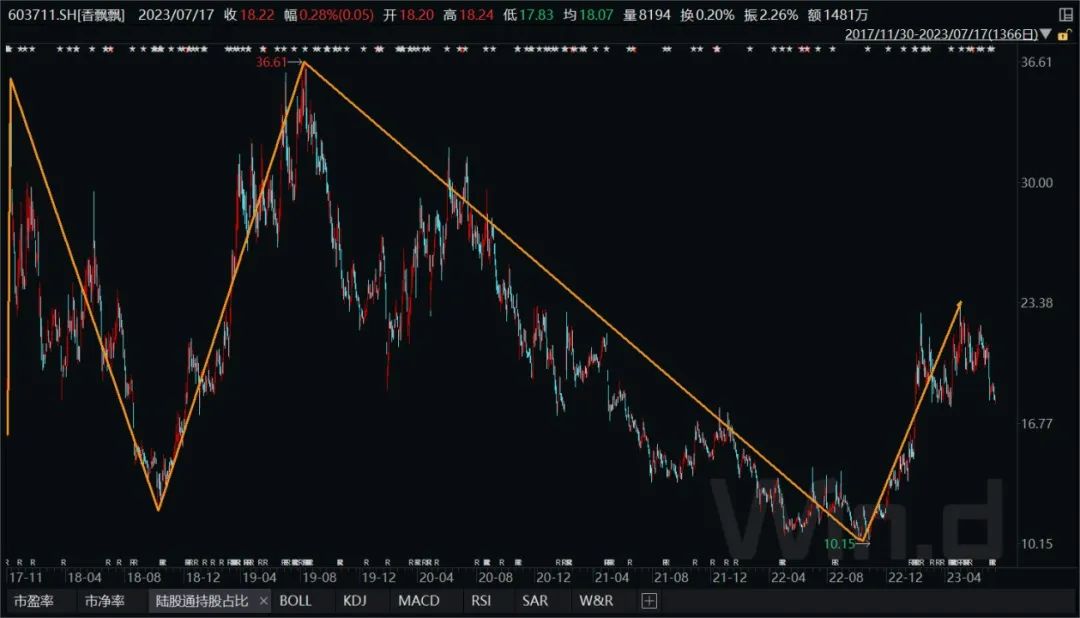Close the 陆股通持股占比 indicator tab
Screen dimensions: 1080x618
click(x=264, y=601)
